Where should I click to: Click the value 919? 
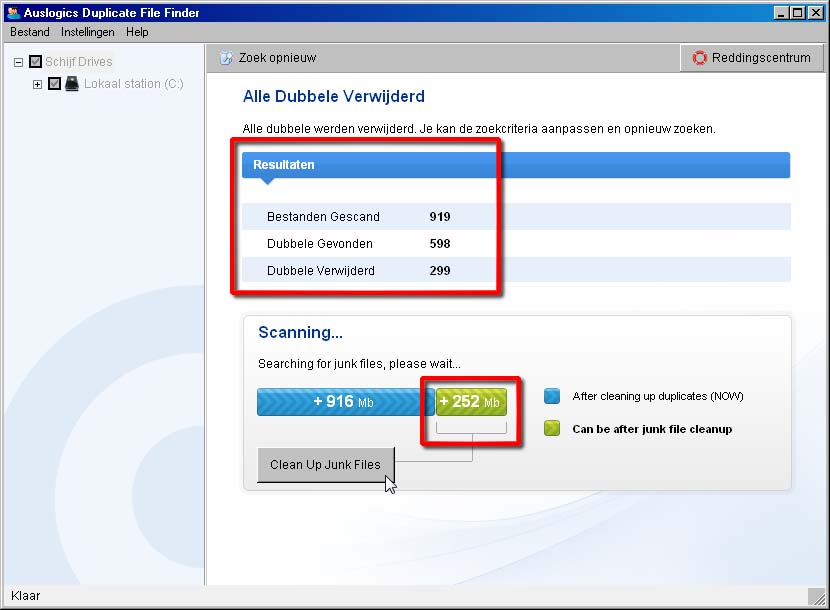coord(440,217)
